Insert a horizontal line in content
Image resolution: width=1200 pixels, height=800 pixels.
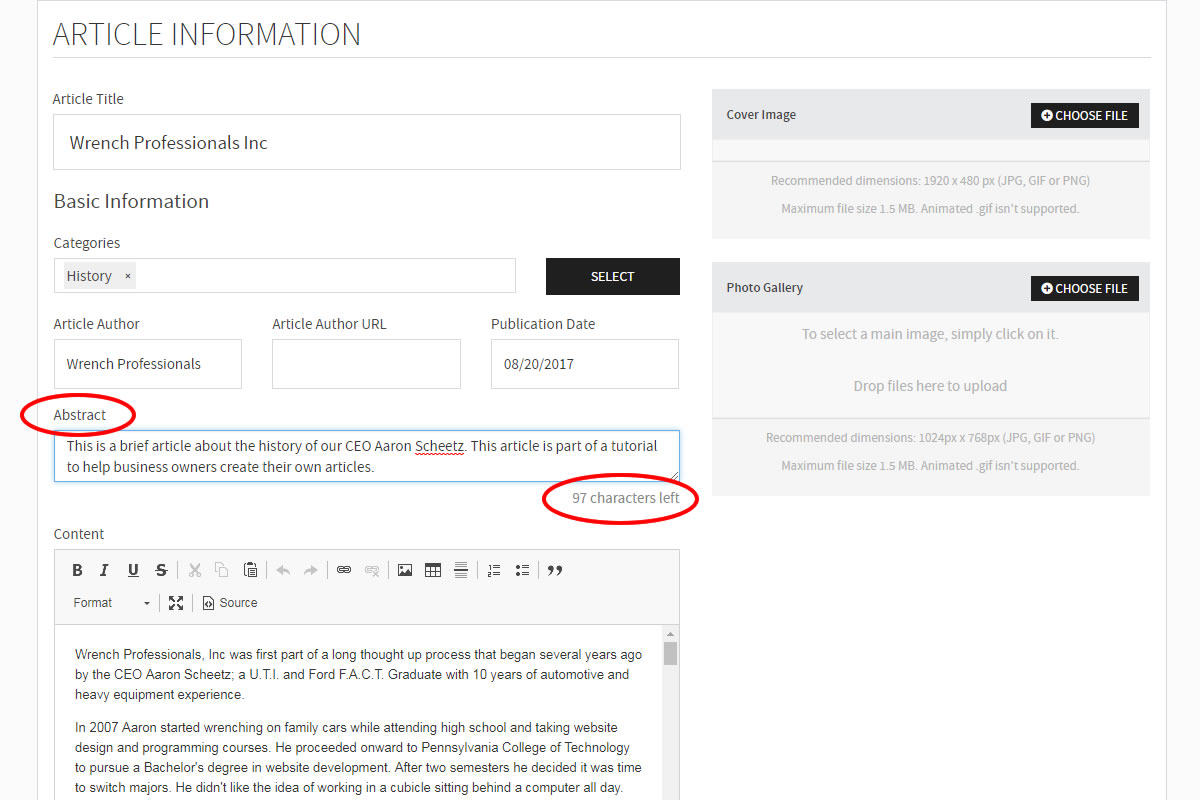[461, 570]
